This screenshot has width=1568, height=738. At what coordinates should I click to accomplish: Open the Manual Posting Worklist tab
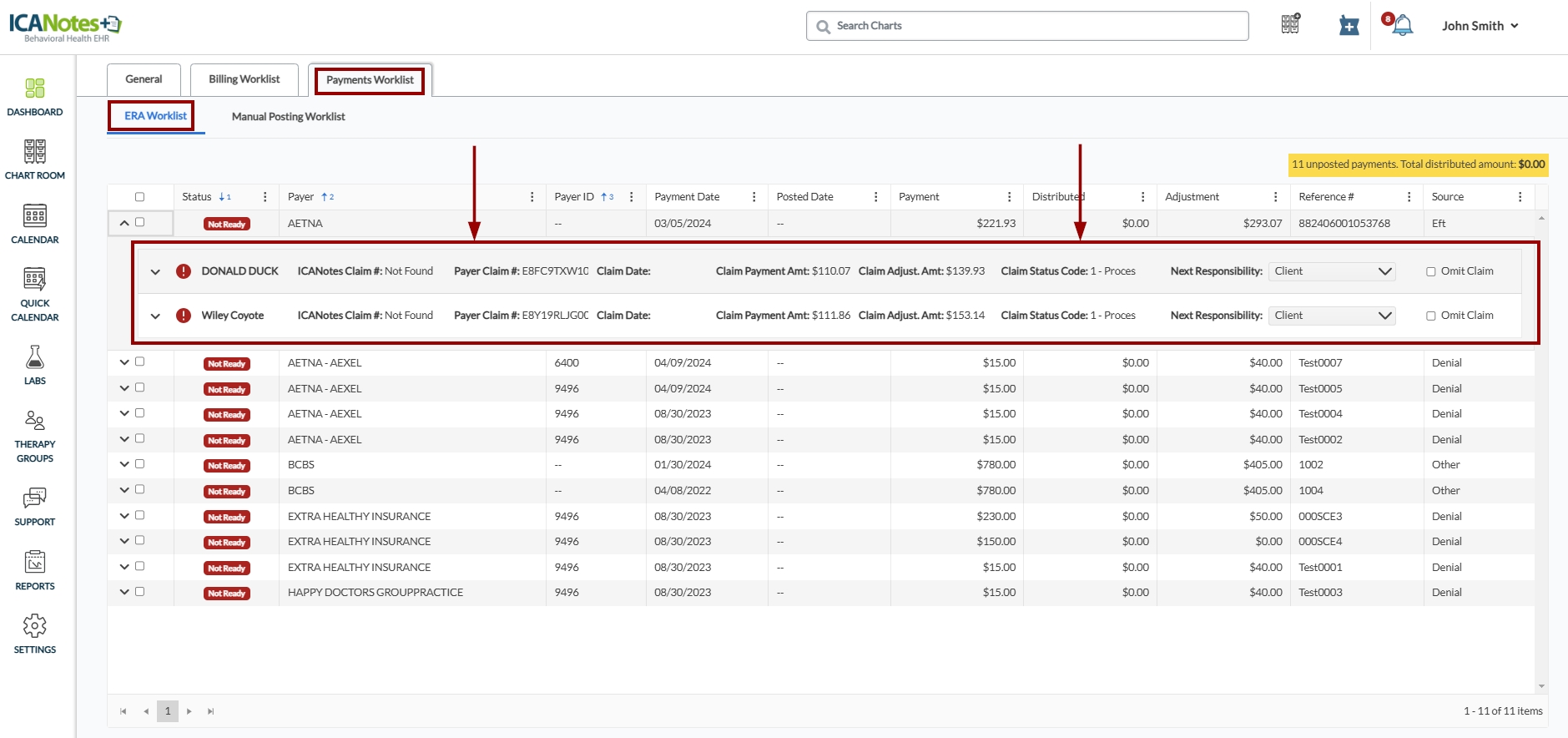288,117
